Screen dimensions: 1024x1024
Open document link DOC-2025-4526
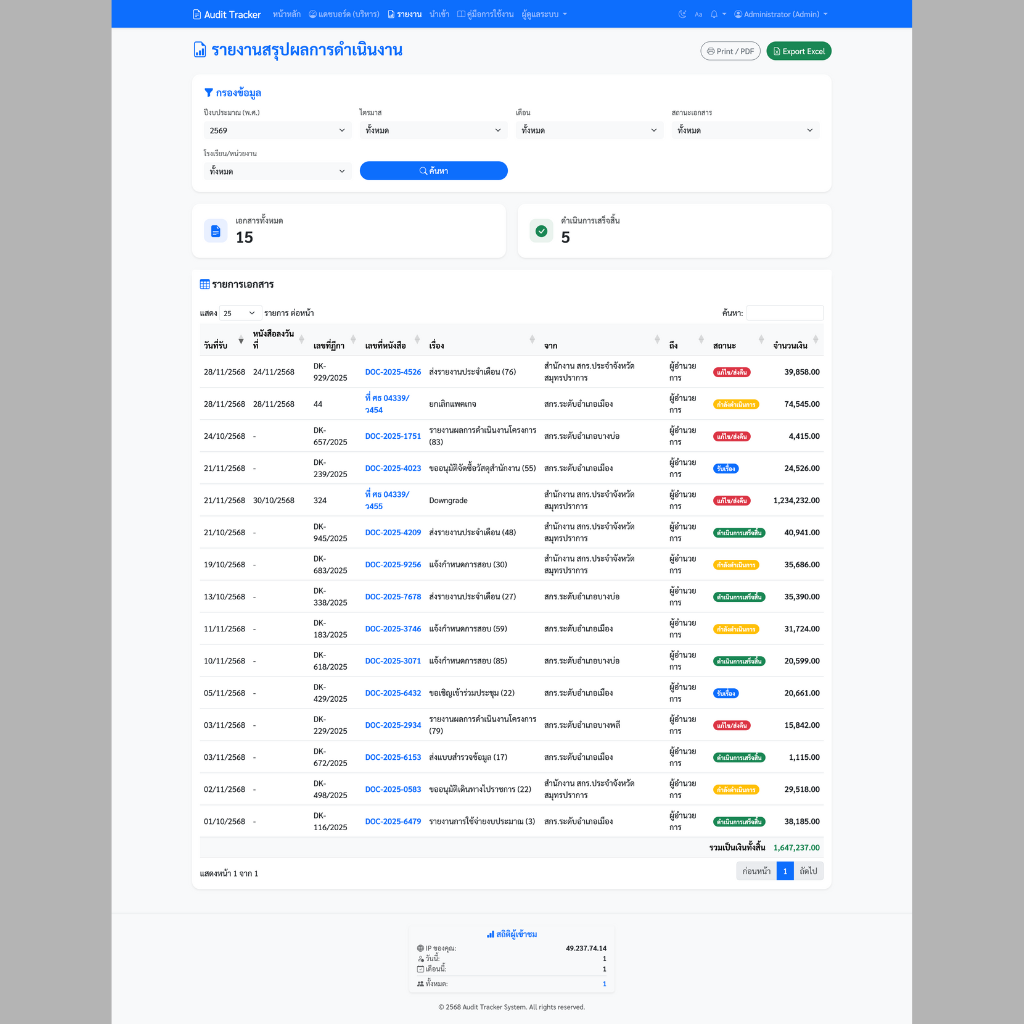[x=393, y=372]
